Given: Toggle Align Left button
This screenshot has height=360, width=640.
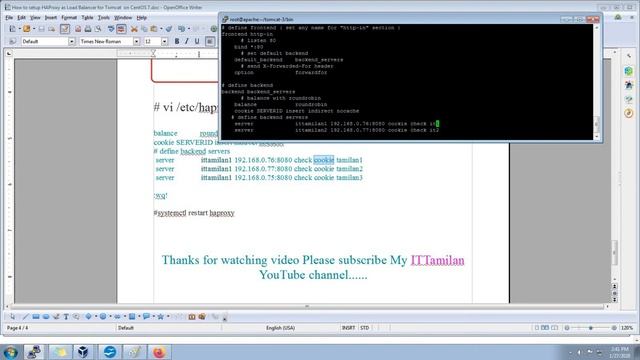Looking at the screenshot, I should click(x=210, y=41).
